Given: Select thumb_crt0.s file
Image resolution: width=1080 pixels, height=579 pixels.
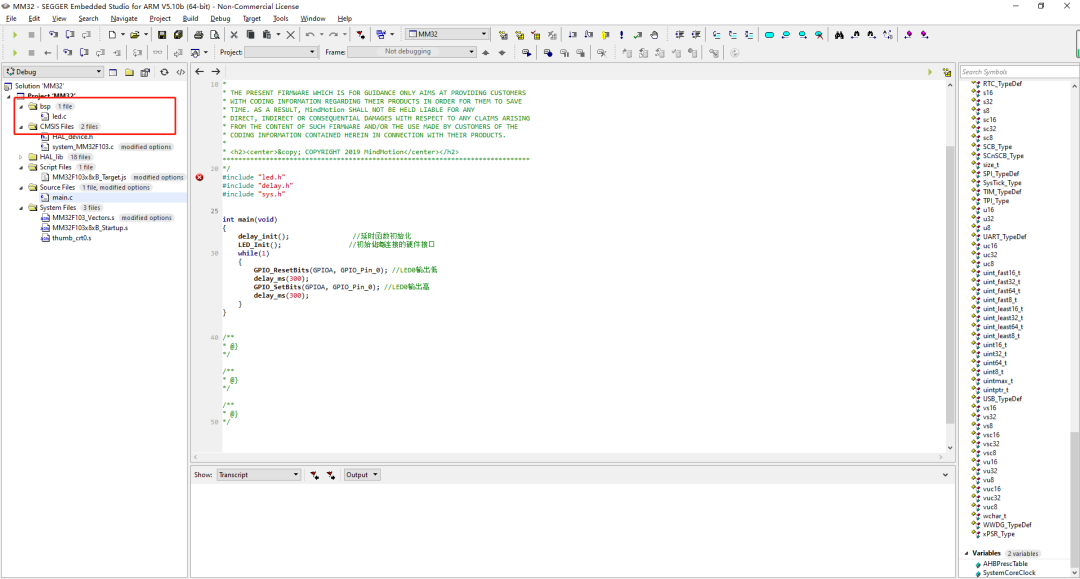Looking at the screenshot, I should (x=72, y=238).
